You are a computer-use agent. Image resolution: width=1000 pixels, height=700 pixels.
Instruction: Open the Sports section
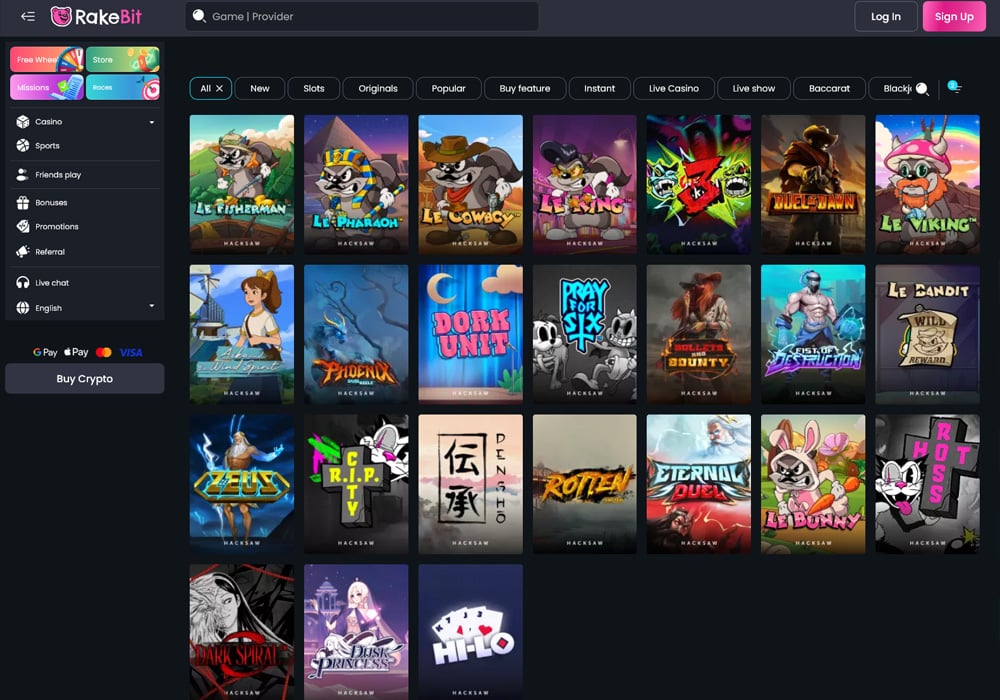point(45,145)
